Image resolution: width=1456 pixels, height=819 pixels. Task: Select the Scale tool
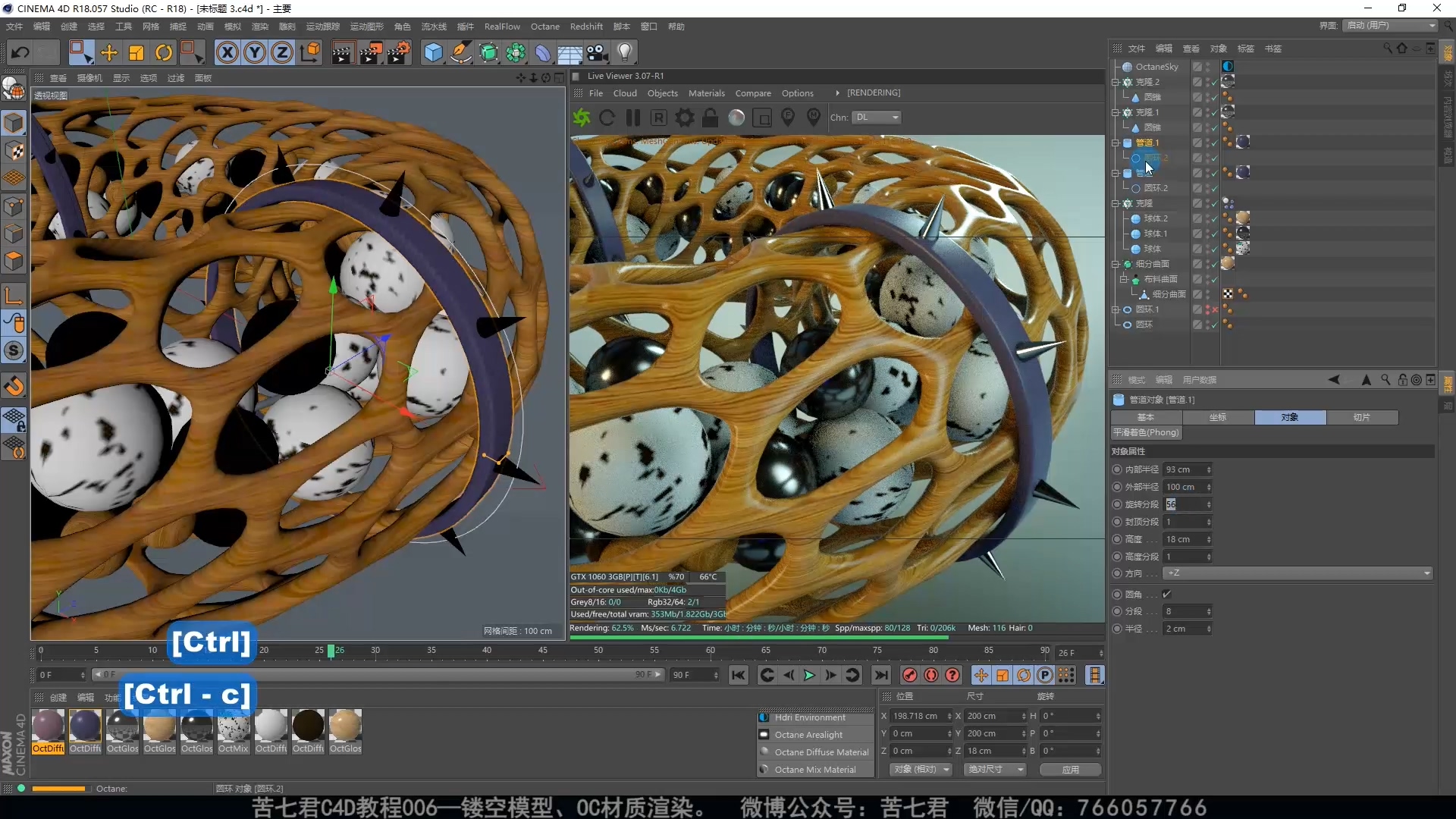(x=136, y=52)
